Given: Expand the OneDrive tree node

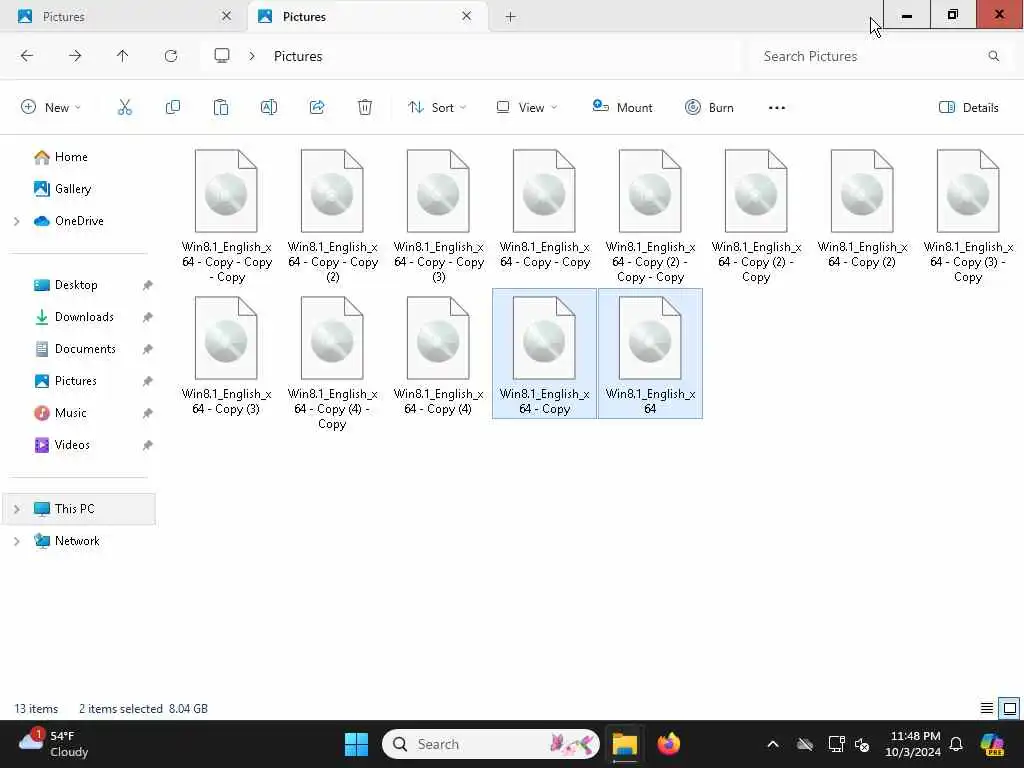Looking at the screenshot, I should pyautogui.click(x=17, y=221).
